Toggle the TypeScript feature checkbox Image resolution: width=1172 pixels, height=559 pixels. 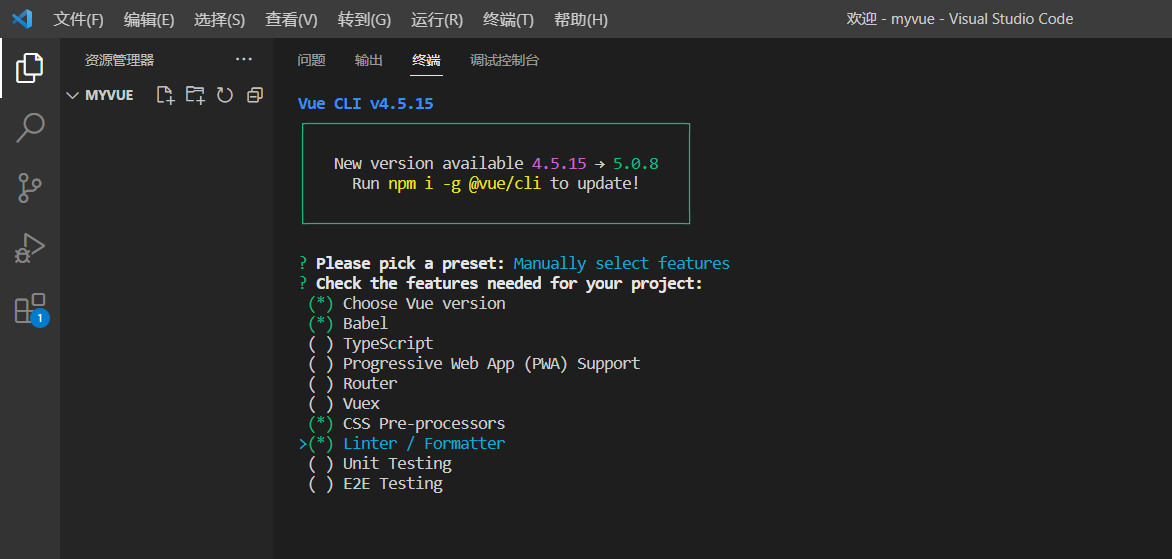[321, 344]
